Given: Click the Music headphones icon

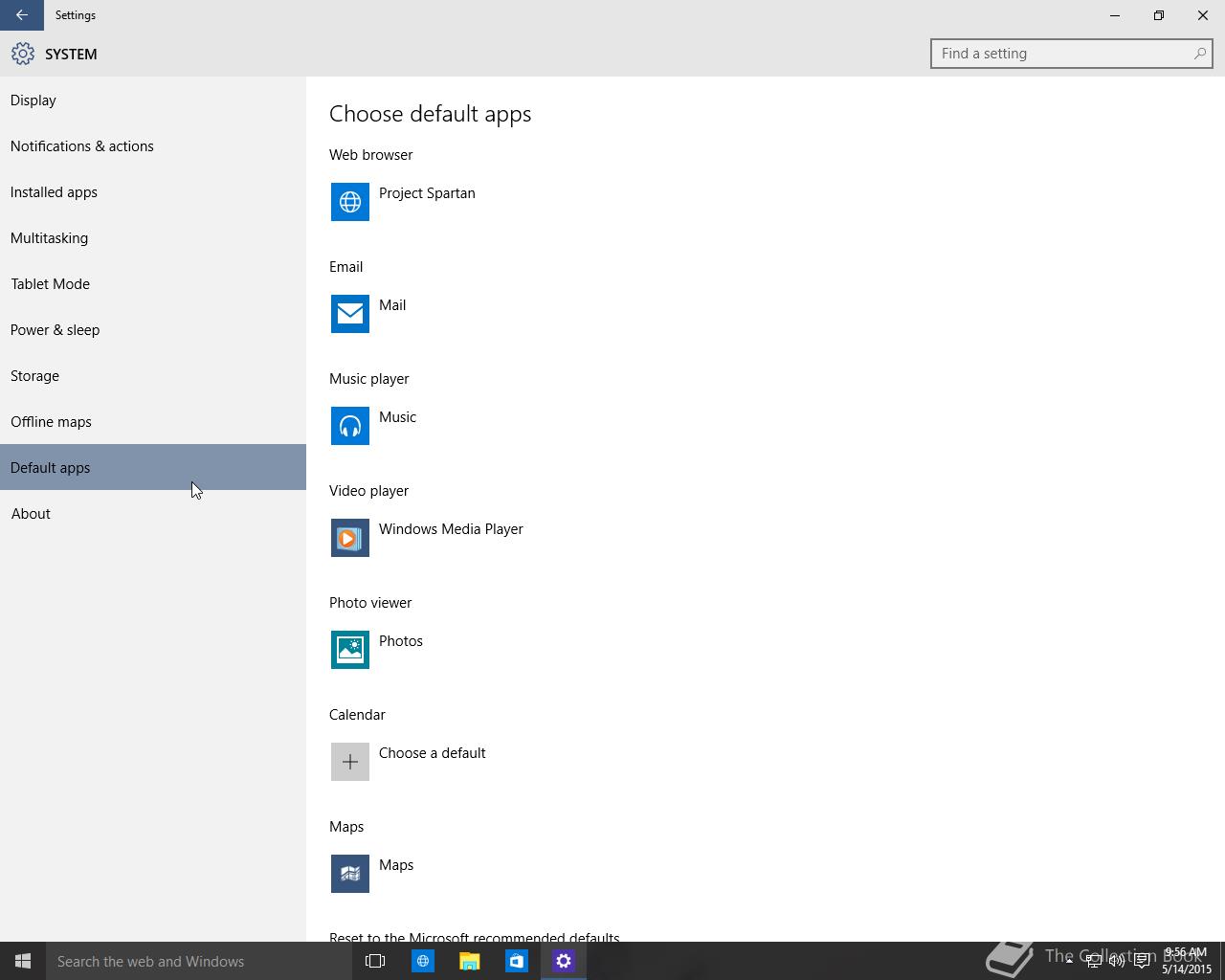Looking at the screenshot, I should point(350,426).
